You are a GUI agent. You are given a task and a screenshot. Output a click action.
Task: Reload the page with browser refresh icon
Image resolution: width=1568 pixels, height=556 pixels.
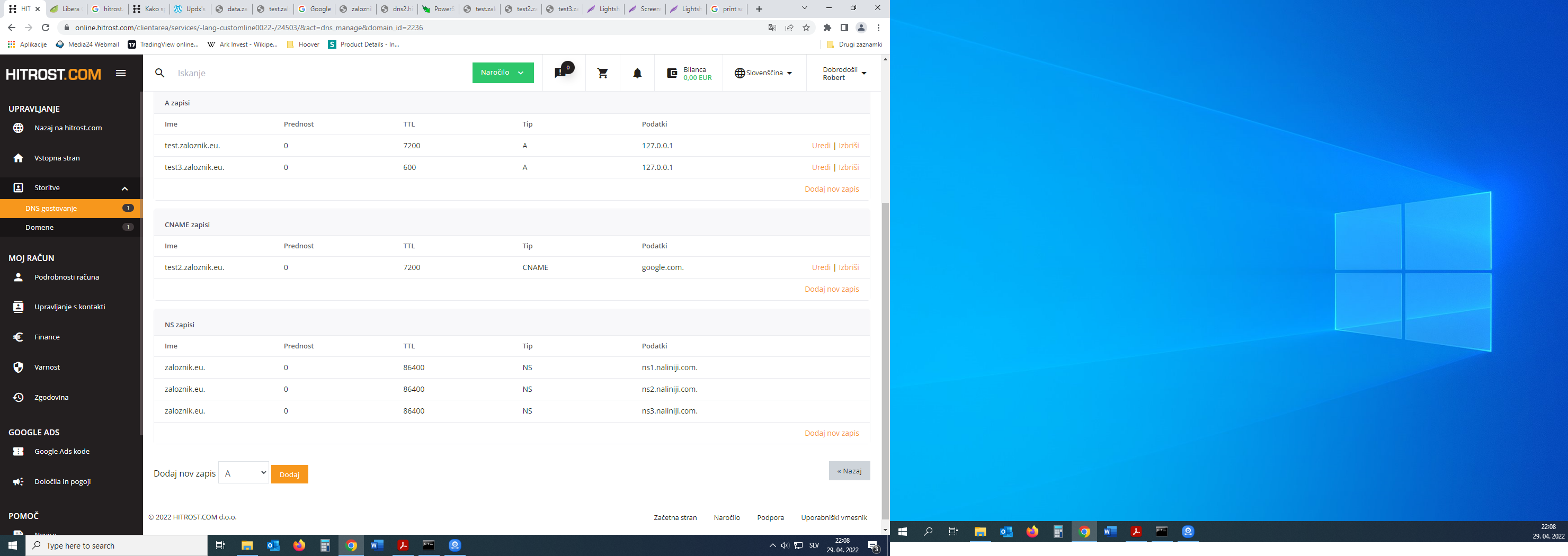(x=45, y=28)
